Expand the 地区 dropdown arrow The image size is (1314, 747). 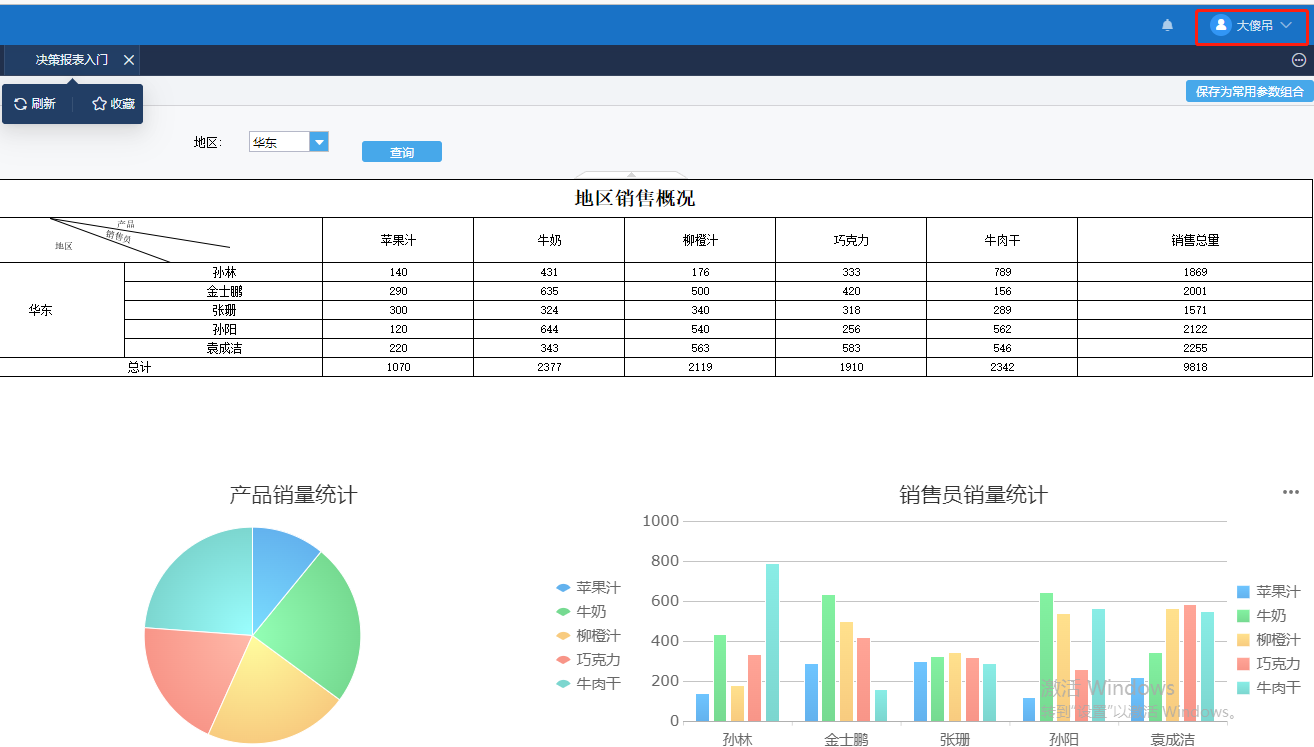[x=319, y=141]
